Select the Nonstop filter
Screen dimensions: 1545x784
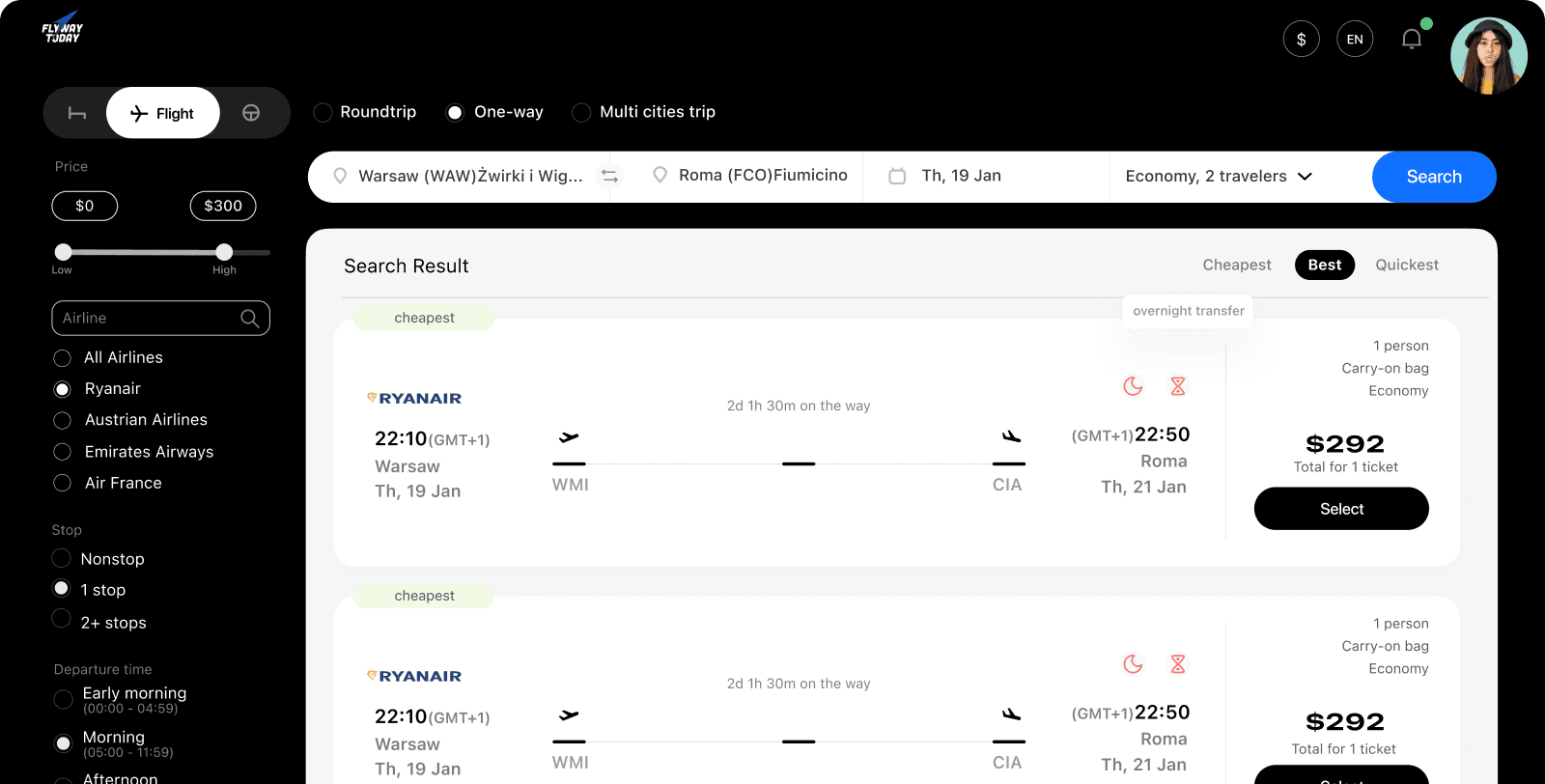[62, 559]
